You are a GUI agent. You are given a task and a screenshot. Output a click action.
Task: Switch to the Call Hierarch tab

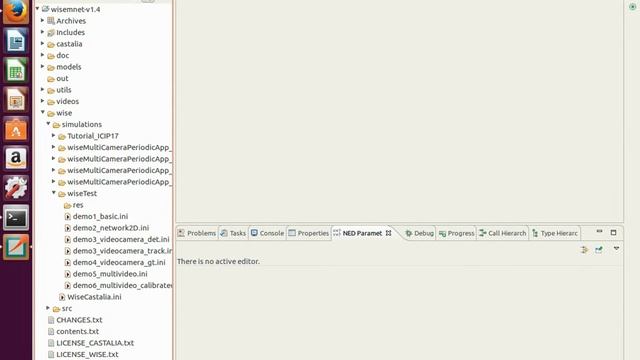pyautogui.click(x=502, y=233)
